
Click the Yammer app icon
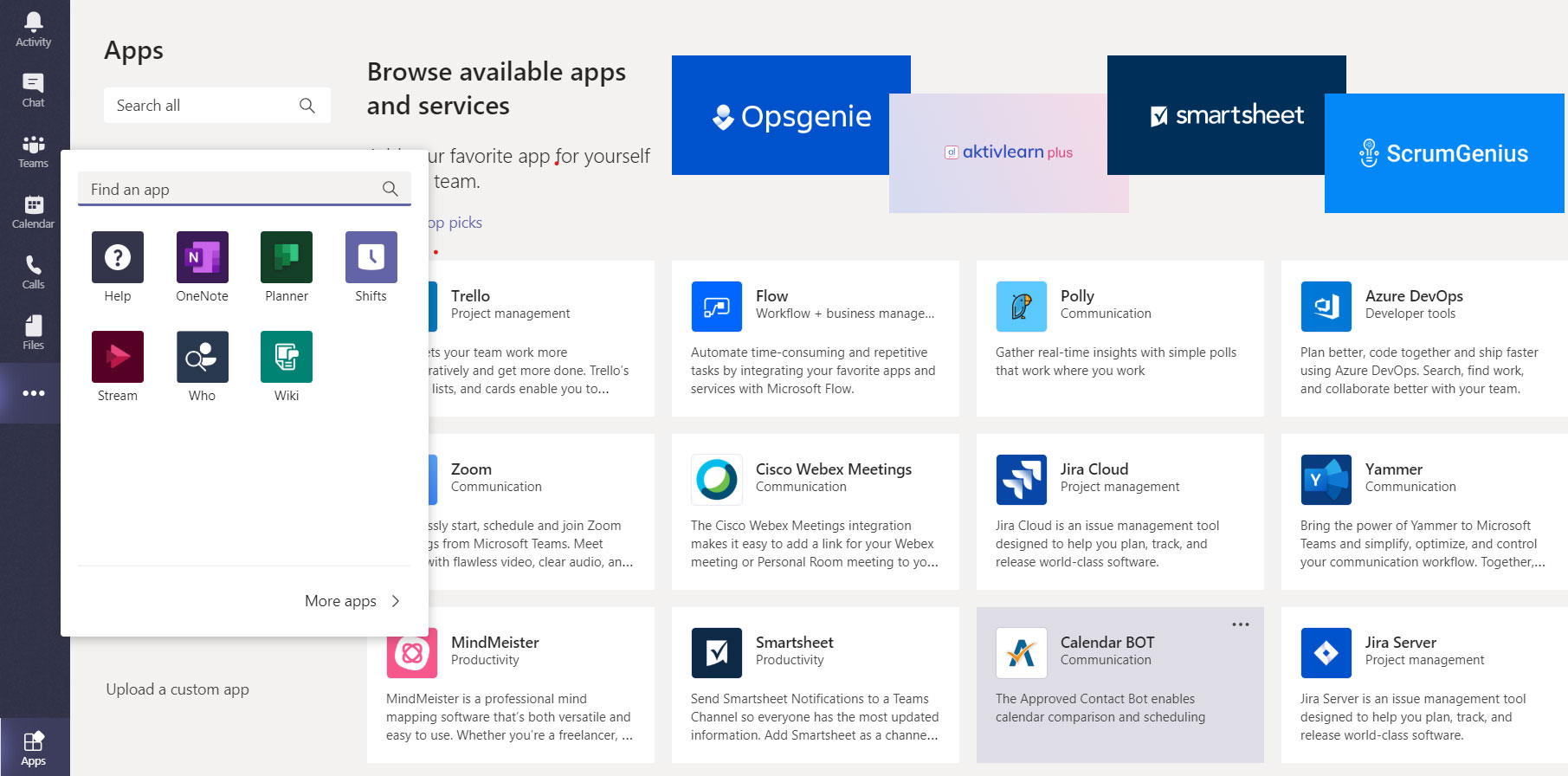(x=1326, y=480)
